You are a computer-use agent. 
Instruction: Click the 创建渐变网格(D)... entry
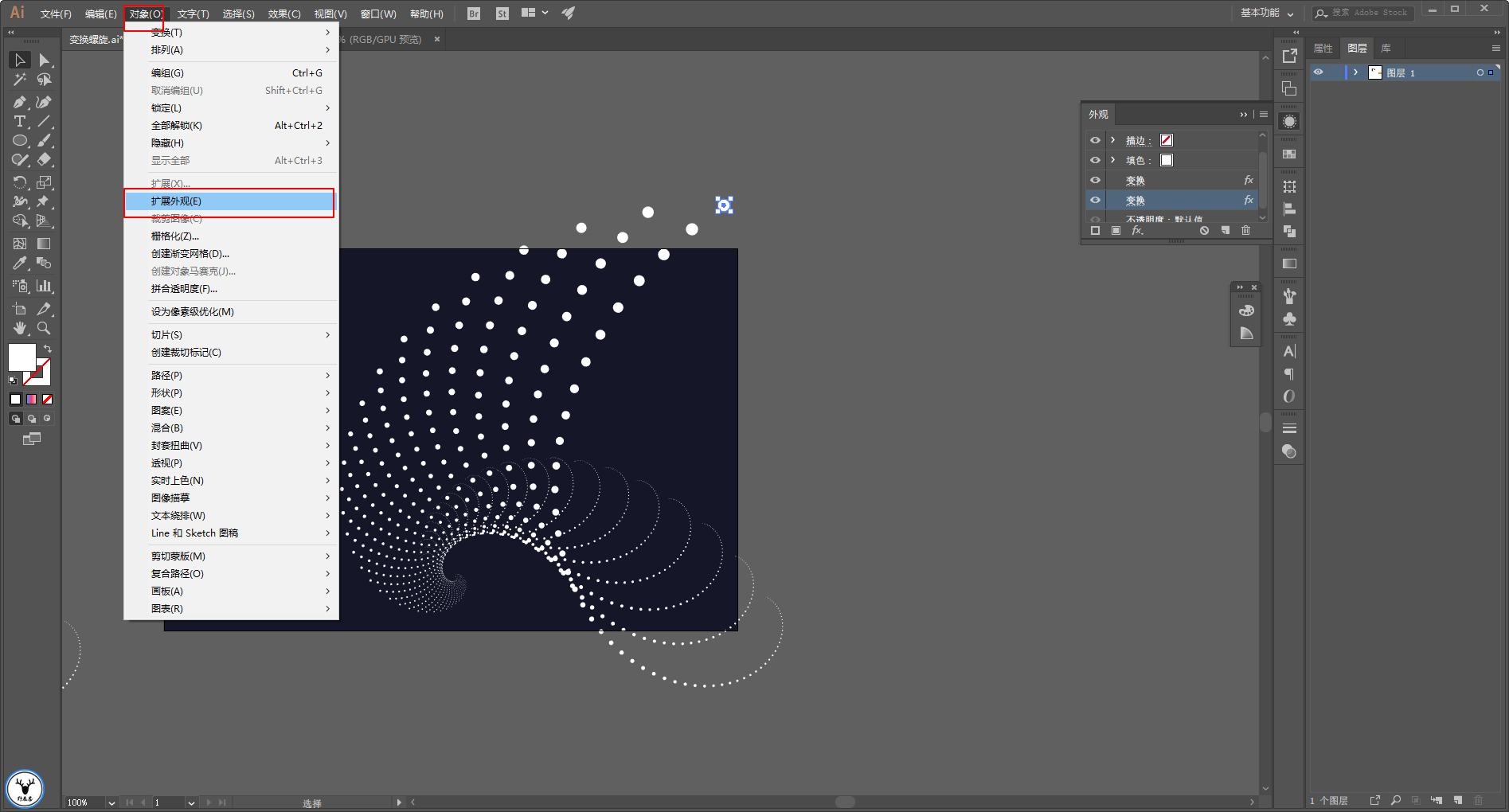[x=231, y=254]
